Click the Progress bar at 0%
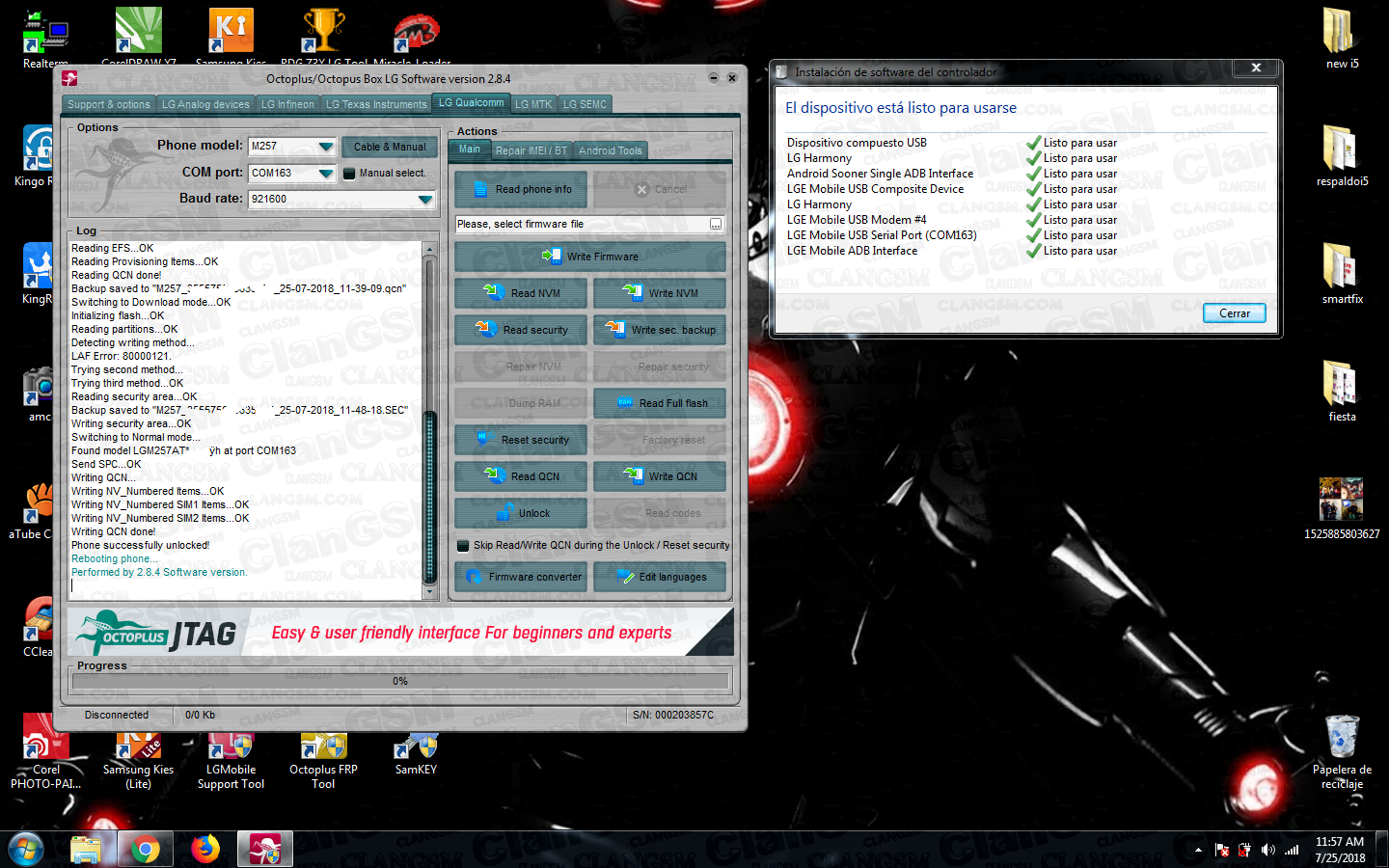The width and height of the screenshot is (1389, 868). pyautogui.click(x=400, y=681)
